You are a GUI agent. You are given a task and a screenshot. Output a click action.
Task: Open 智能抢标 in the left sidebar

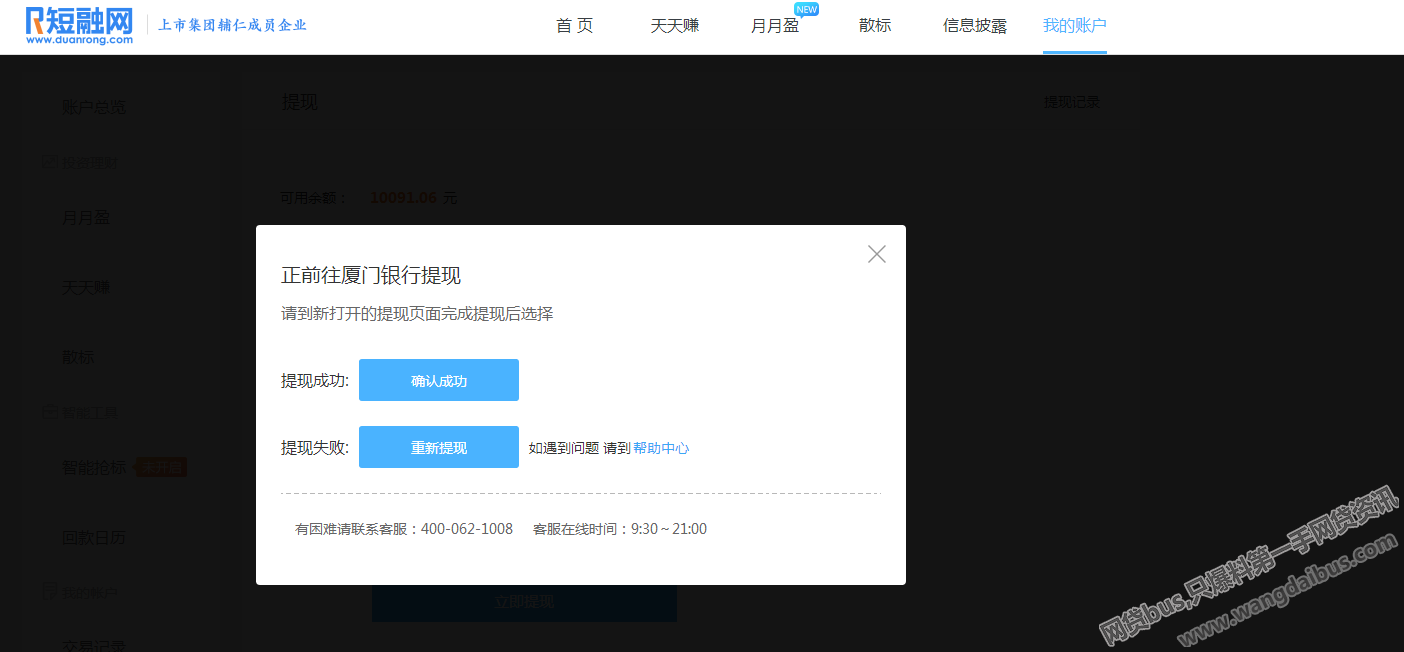click(x=94, y=467)
